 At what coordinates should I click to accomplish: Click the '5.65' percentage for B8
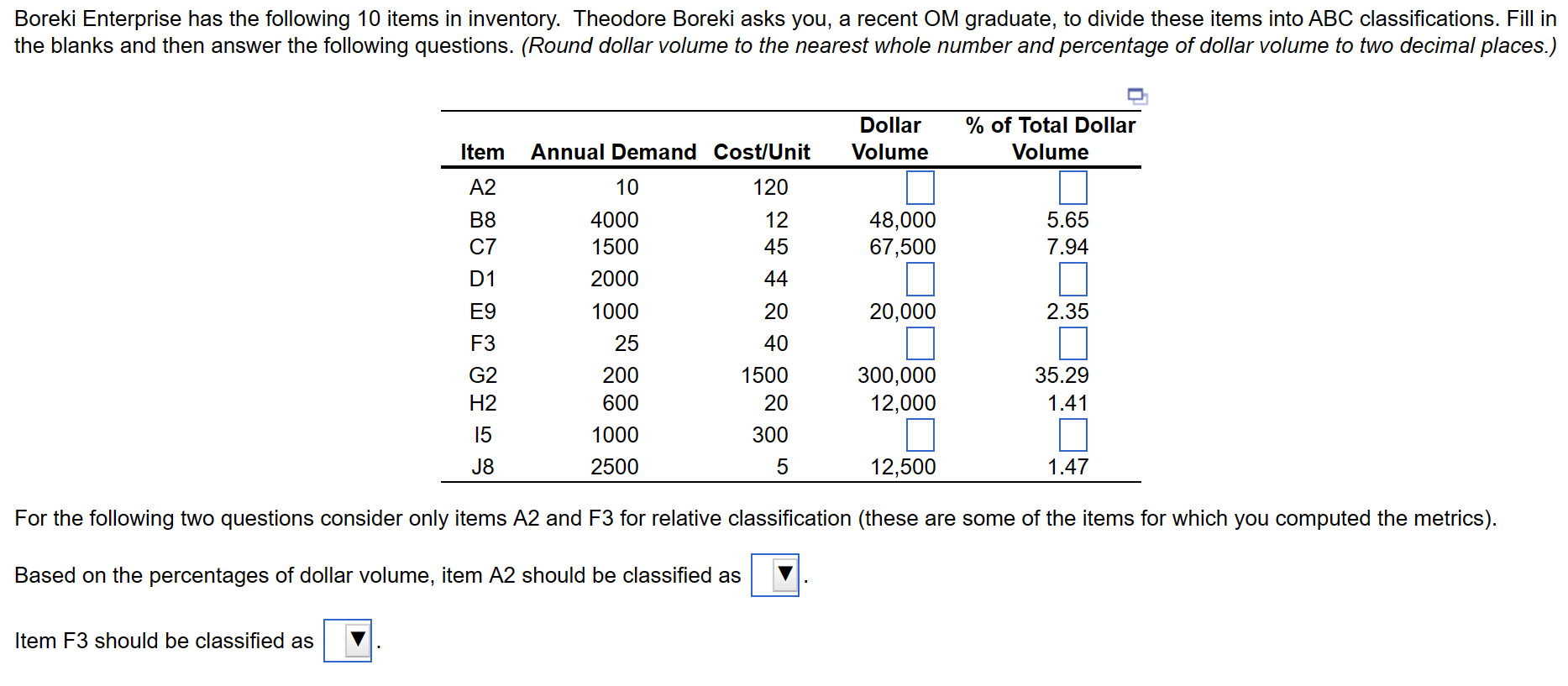[1067, 220]
